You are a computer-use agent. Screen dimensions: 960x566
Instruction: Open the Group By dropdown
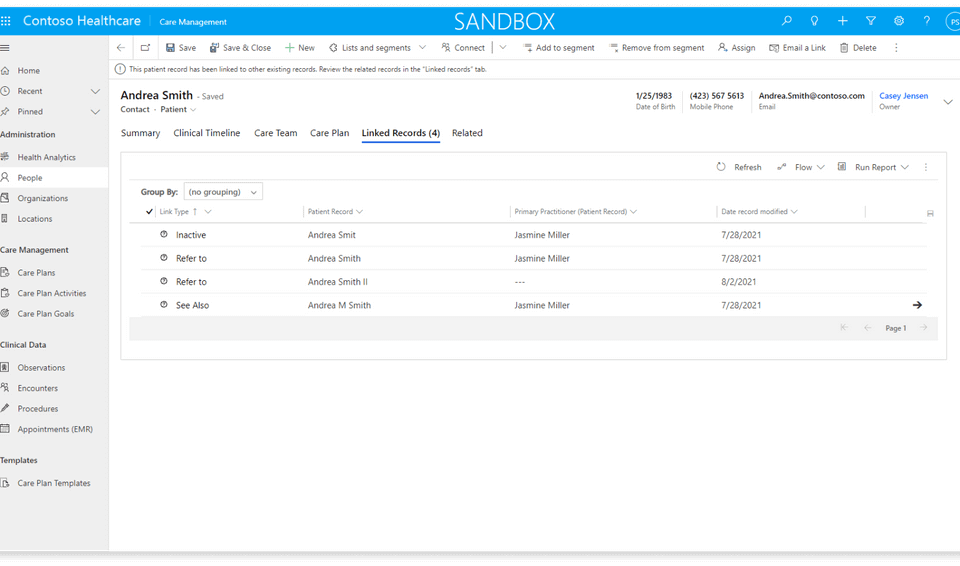[223, 192]
